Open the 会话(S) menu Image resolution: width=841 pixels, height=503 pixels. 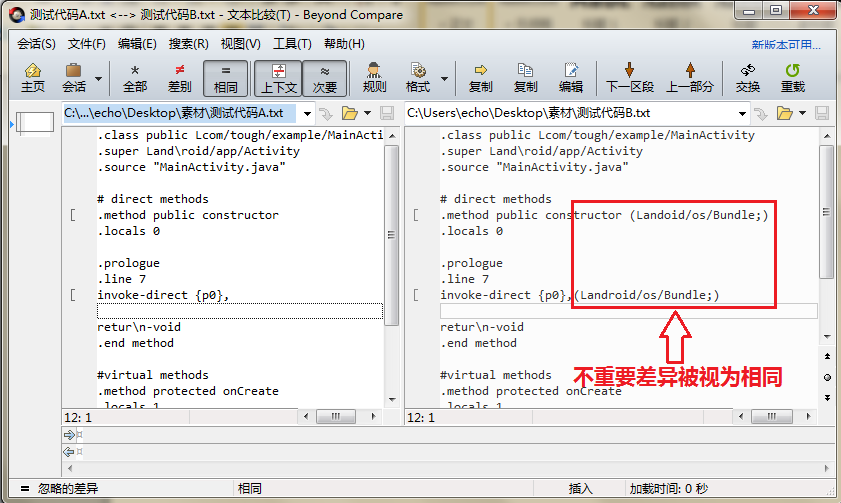36,44
